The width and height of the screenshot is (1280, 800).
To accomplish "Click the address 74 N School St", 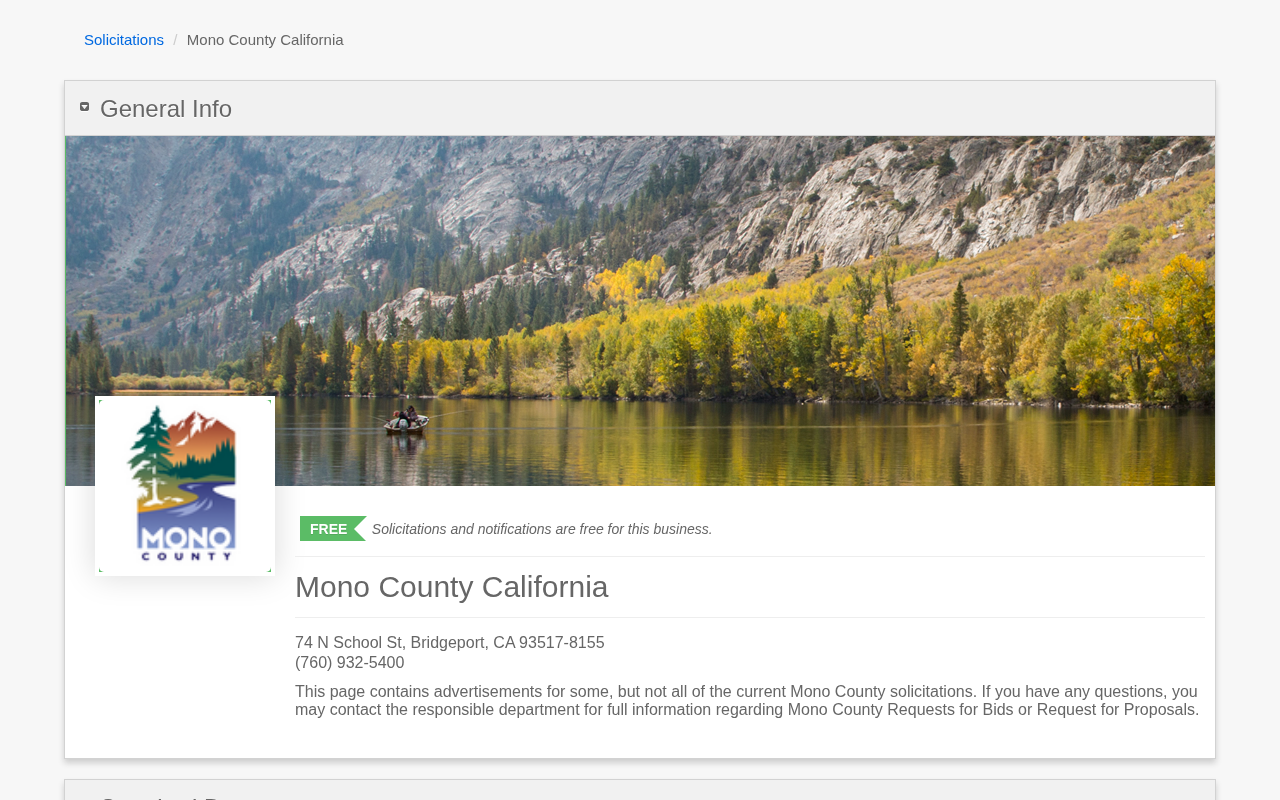I will click(450, 643).
